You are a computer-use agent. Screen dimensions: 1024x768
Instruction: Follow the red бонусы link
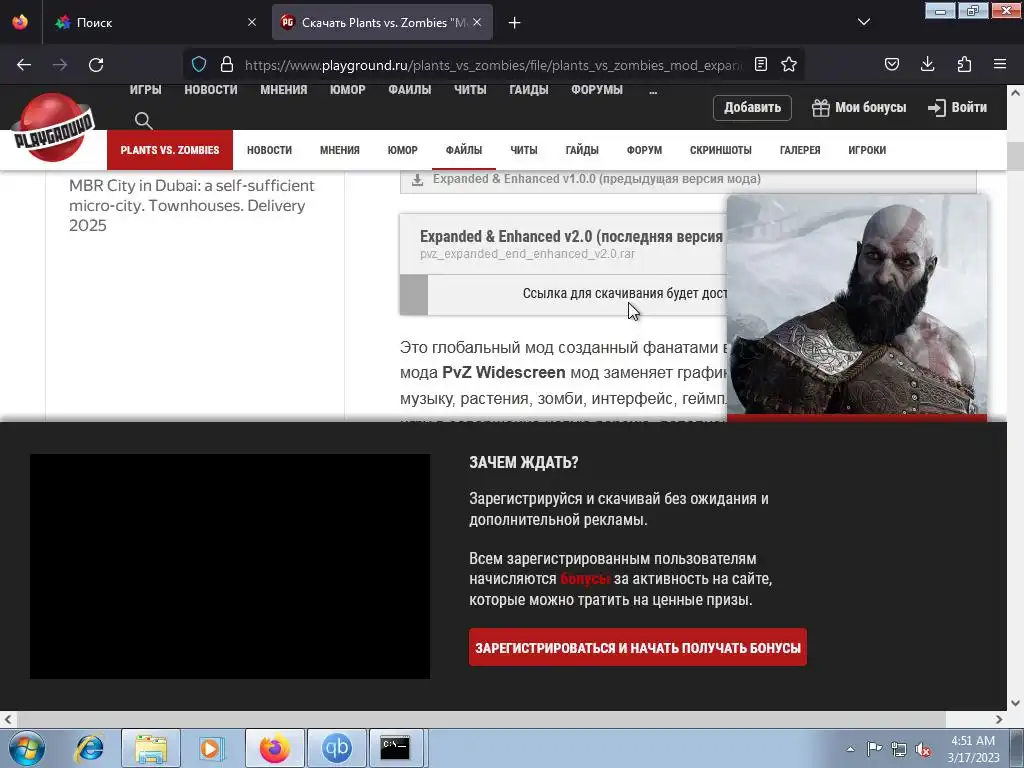point(584,579)
